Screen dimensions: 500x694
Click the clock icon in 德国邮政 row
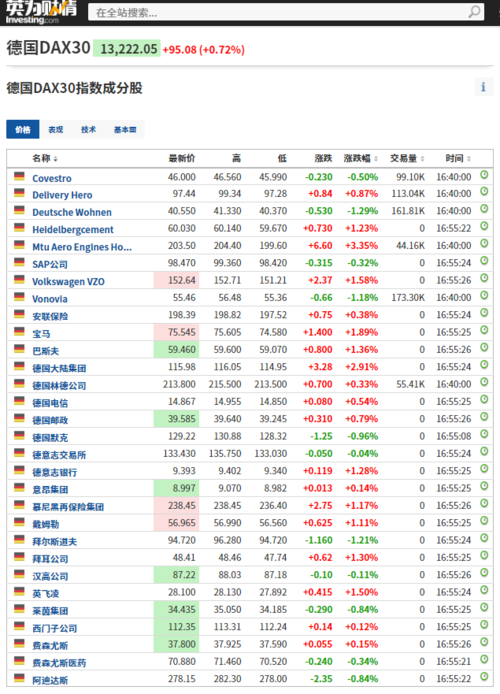click(484, 417)
